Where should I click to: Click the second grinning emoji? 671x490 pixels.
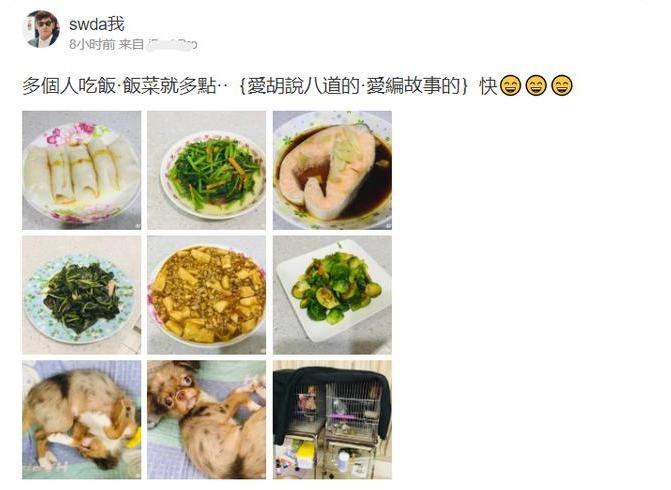pyautogui.click(x=536, y=85)
